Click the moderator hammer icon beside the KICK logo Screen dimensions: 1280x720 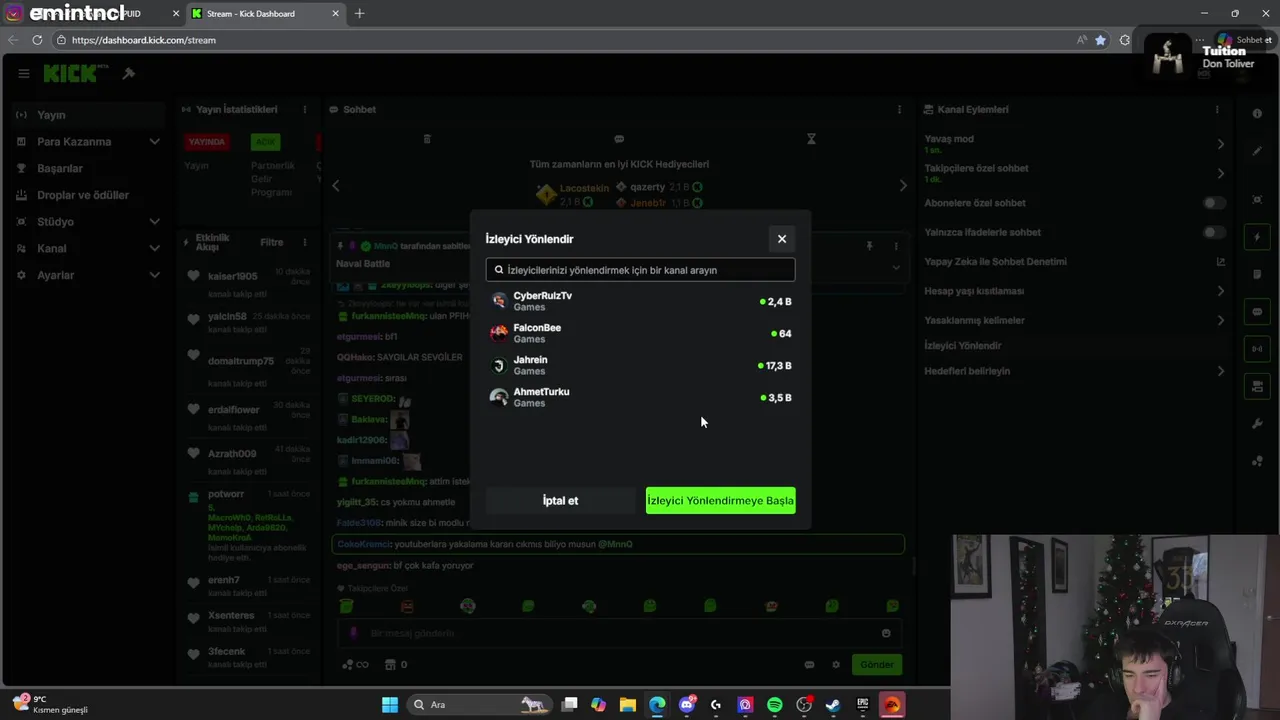coord(129,73)
